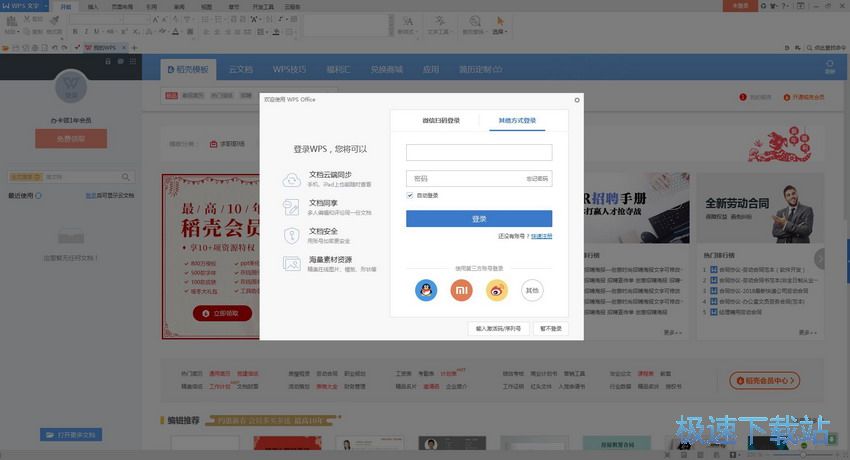Click the 稻壳会员中心 button
The image size is (850, 460).
(764, 380)
